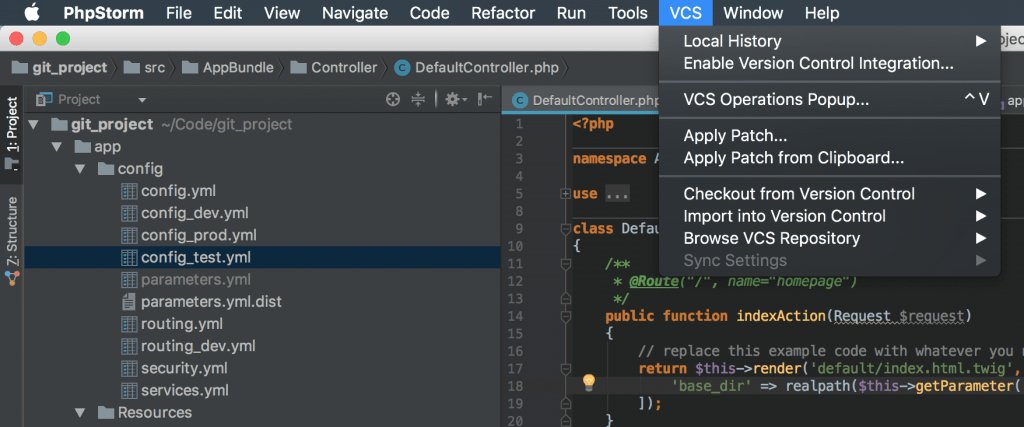Select config.yml in project tree
Screen dimensions: 1024x427
coord(178,191)
